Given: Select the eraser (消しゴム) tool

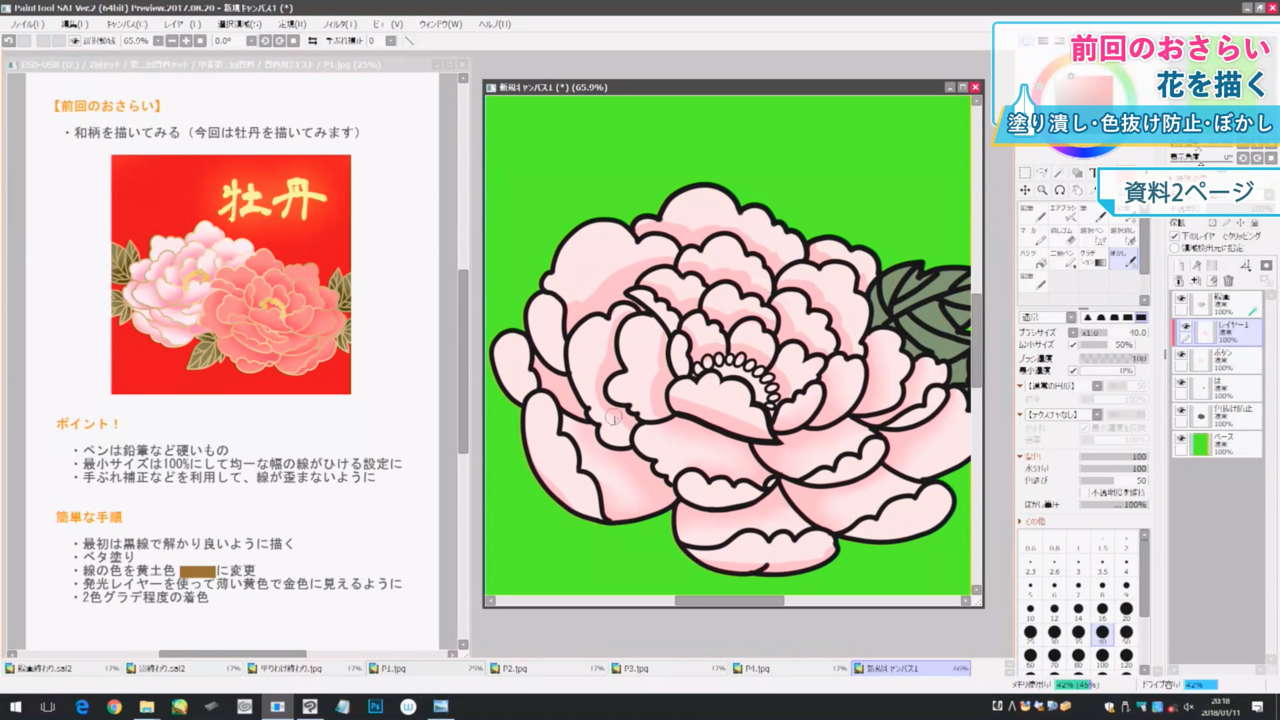Looking at the screenshot, I should [1062, 237].
